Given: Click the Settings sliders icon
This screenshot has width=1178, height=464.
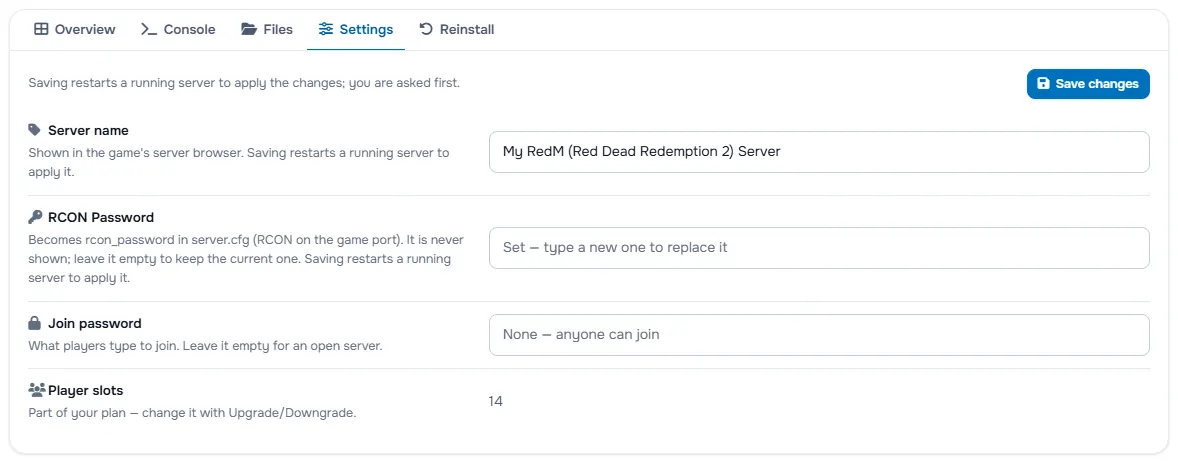Looking at the screenshot, I should [x=326, y=29].
